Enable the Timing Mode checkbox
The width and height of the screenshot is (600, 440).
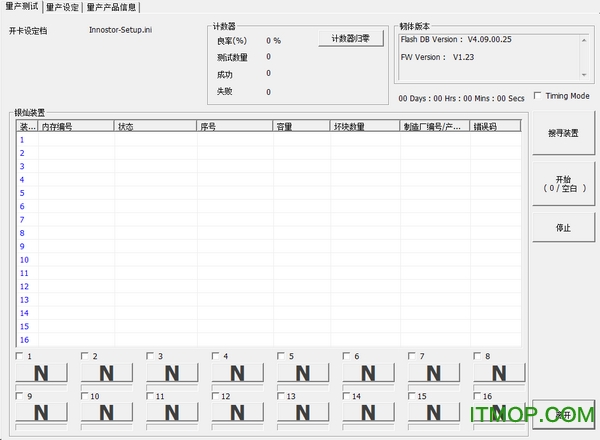[539, 96]
